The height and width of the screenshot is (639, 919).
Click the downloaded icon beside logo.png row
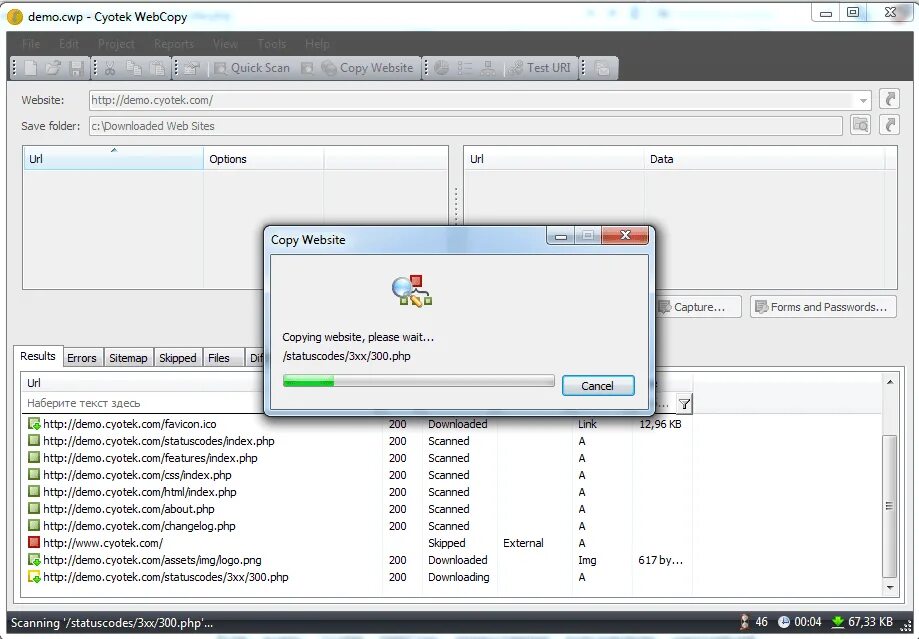(34, 560)
